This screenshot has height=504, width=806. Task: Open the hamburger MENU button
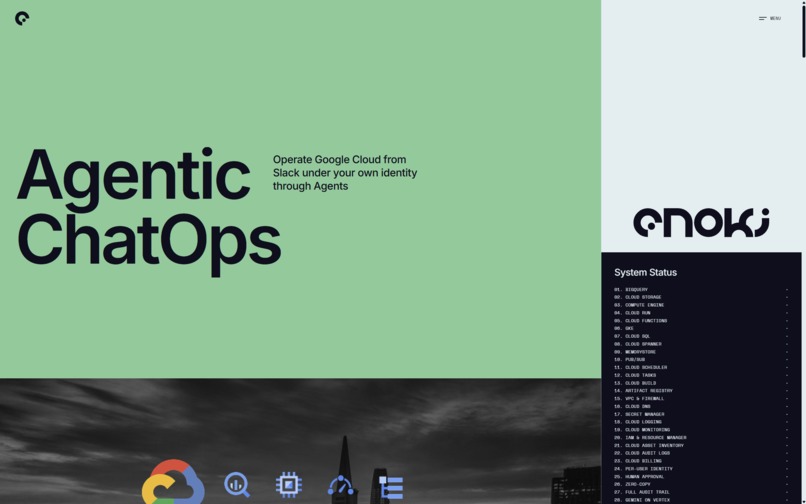tap(770, 19)
